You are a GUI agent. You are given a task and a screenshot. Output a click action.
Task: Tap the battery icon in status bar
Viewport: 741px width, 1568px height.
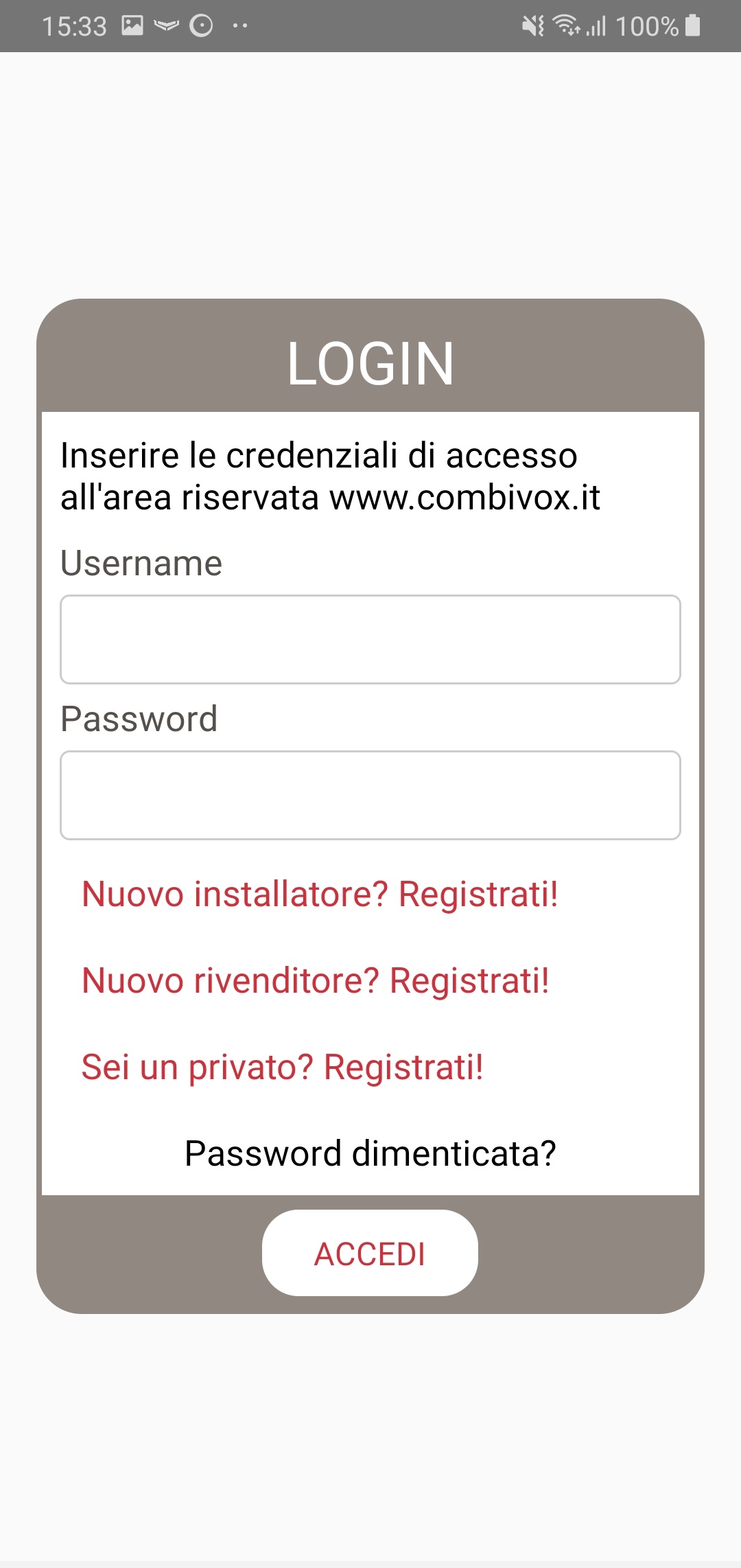pyautogui.click(x=693, y=25)
